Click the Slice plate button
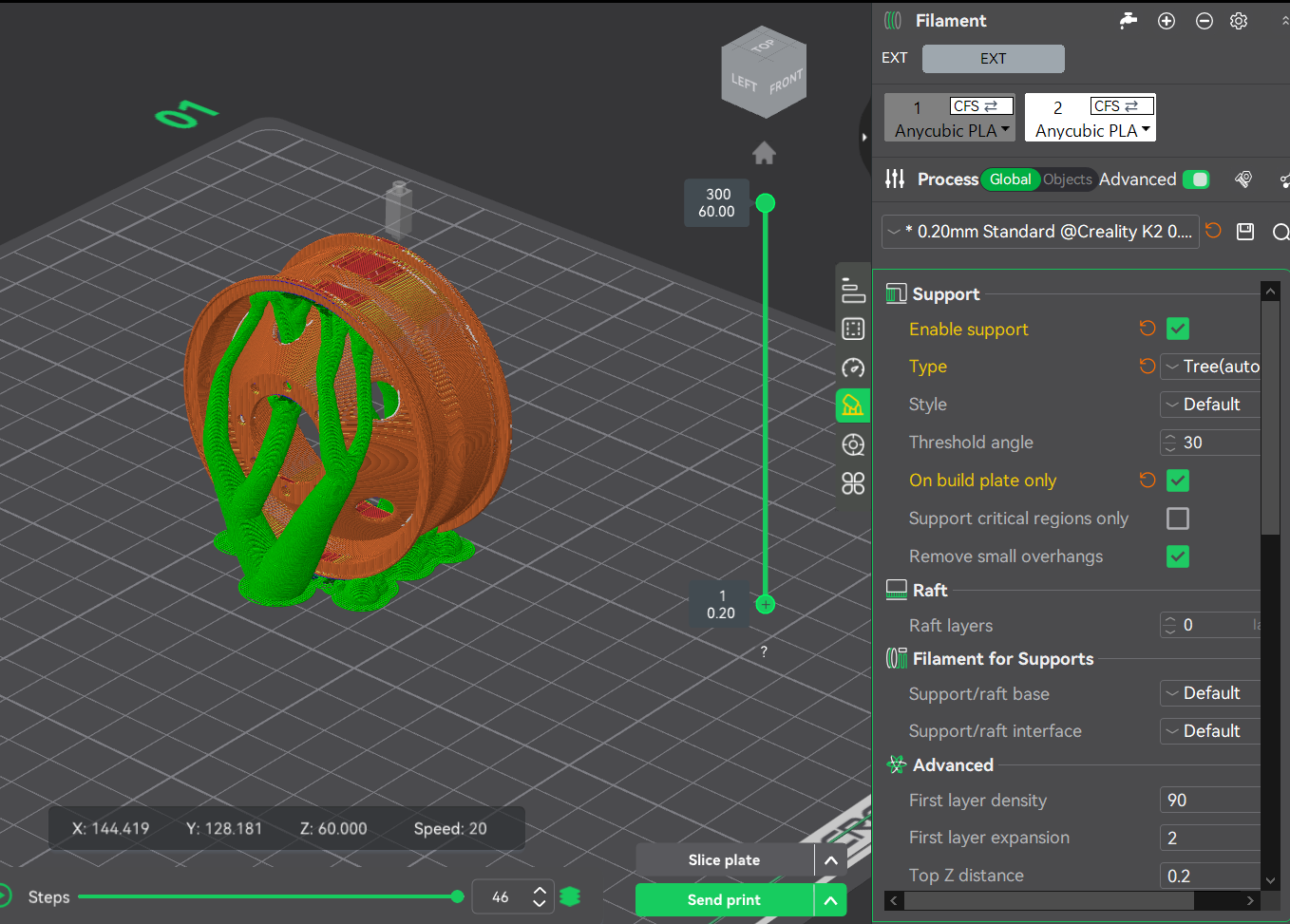The width and height of the screenshot is (1290, 924). tap(724, 860)
